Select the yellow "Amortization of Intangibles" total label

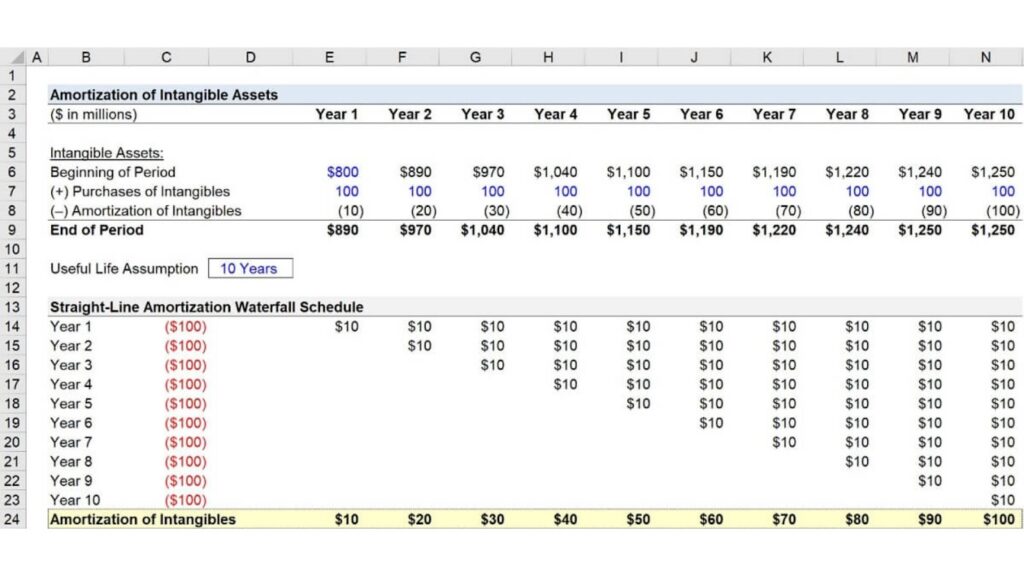[143, 519]
